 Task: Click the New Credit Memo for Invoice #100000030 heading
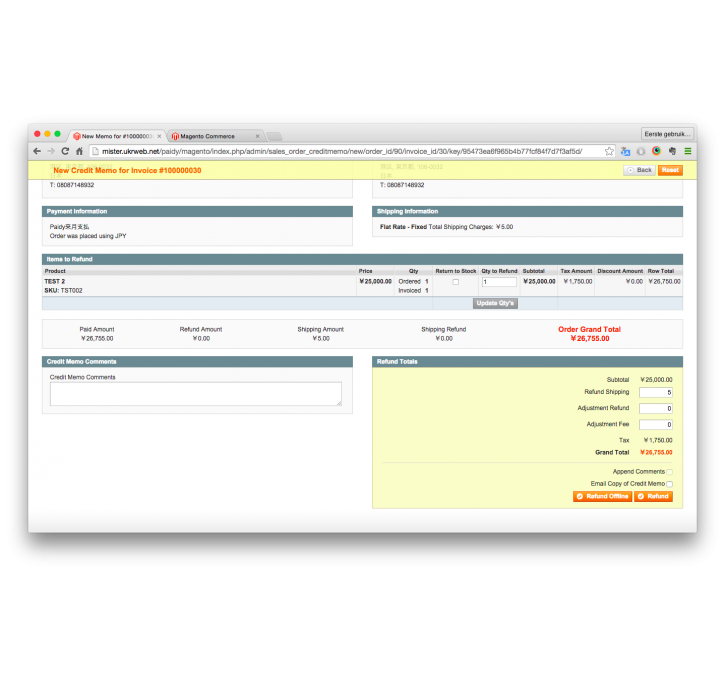127,171
